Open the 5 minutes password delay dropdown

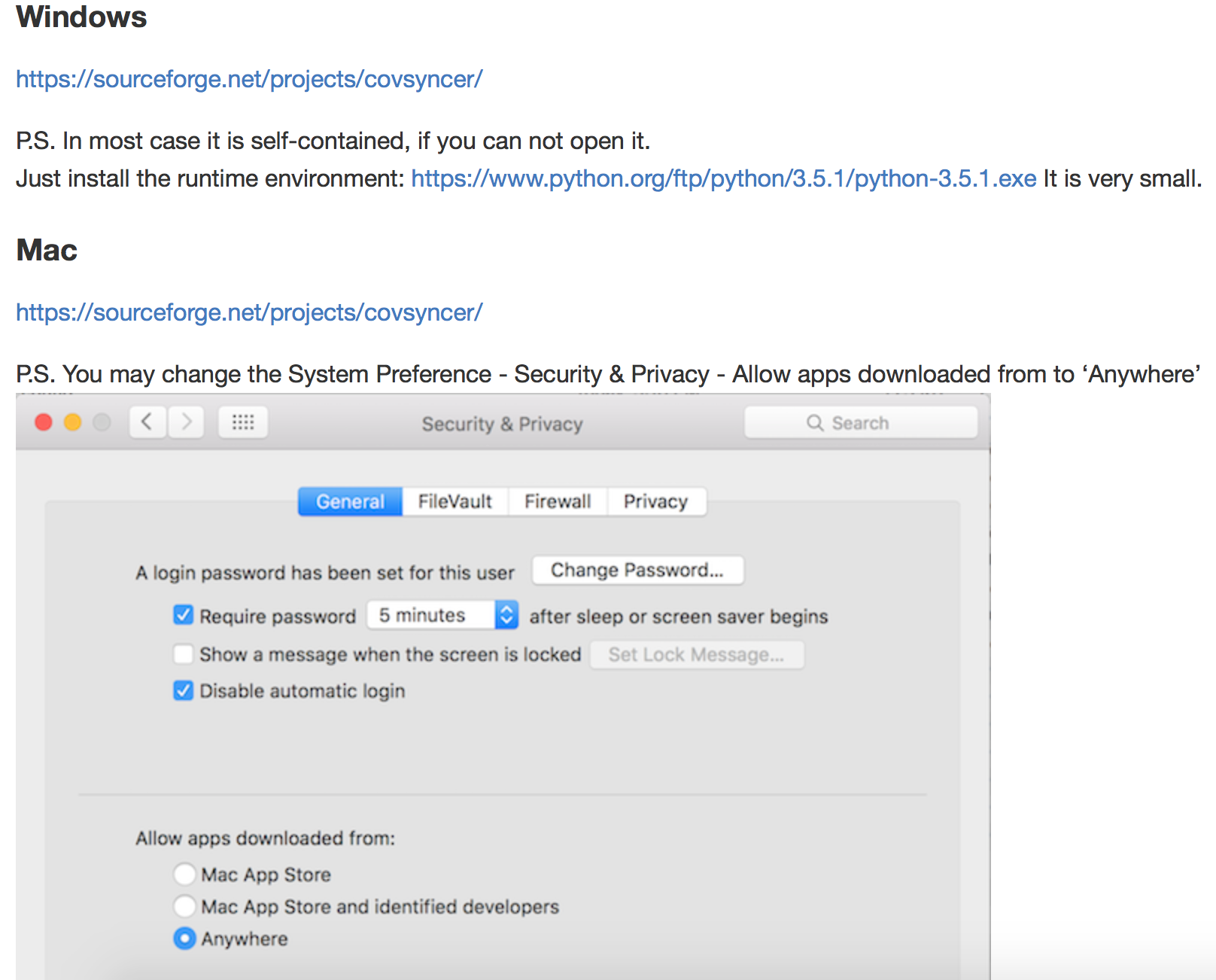pos(442,616)
